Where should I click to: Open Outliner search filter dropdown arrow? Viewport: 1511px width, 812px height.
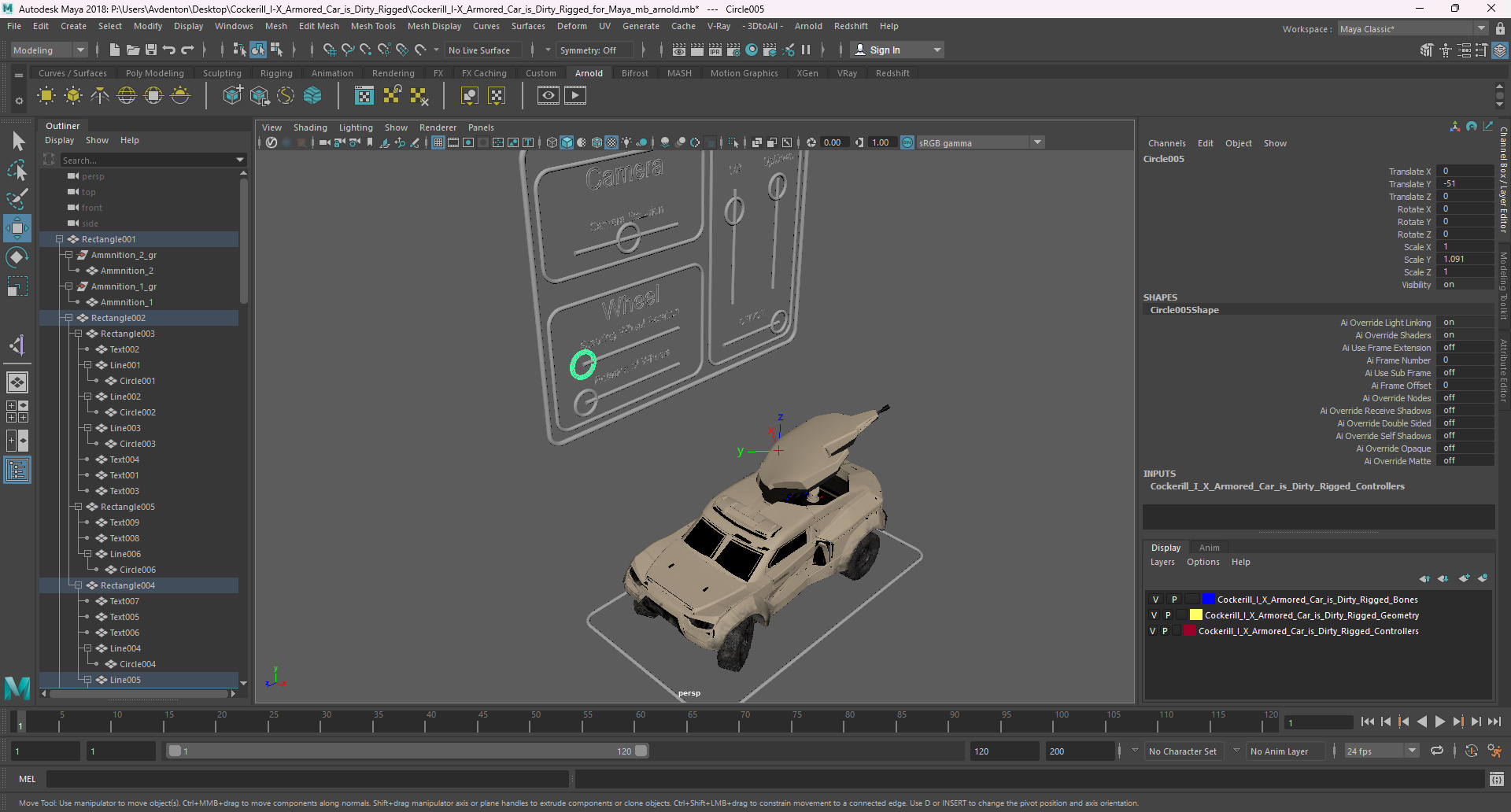click(x=240, y=160)
